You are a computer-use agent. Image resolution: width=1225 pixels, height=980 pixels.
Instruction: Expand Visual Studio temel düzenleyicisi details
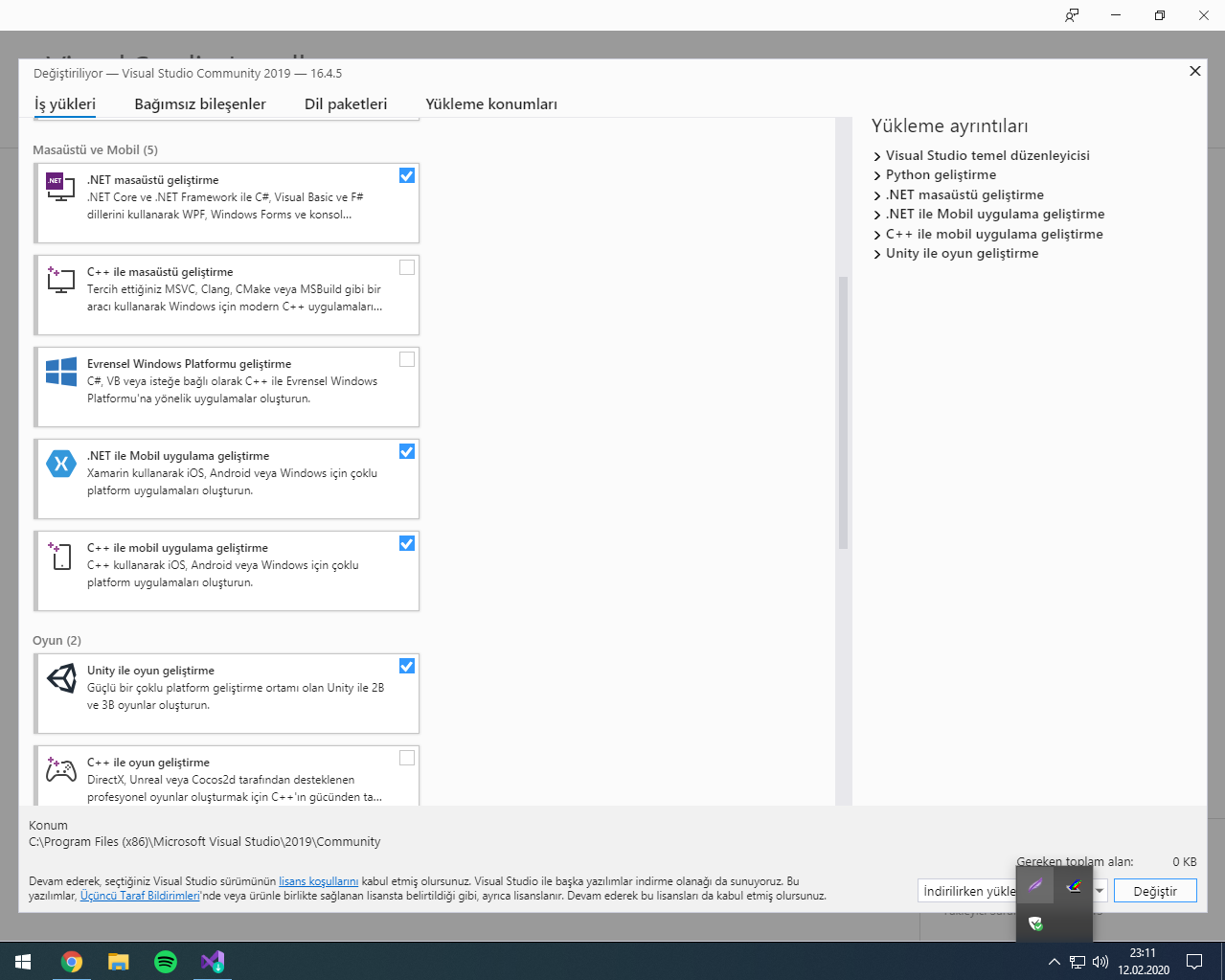tap(877, 156)
